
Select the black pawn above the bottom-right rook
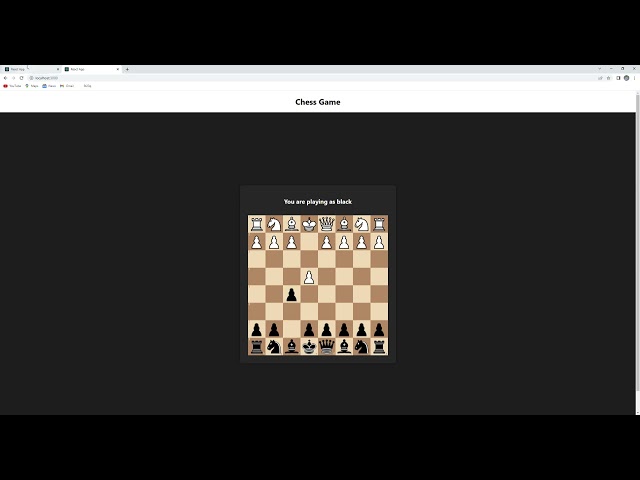click(379, 329)
